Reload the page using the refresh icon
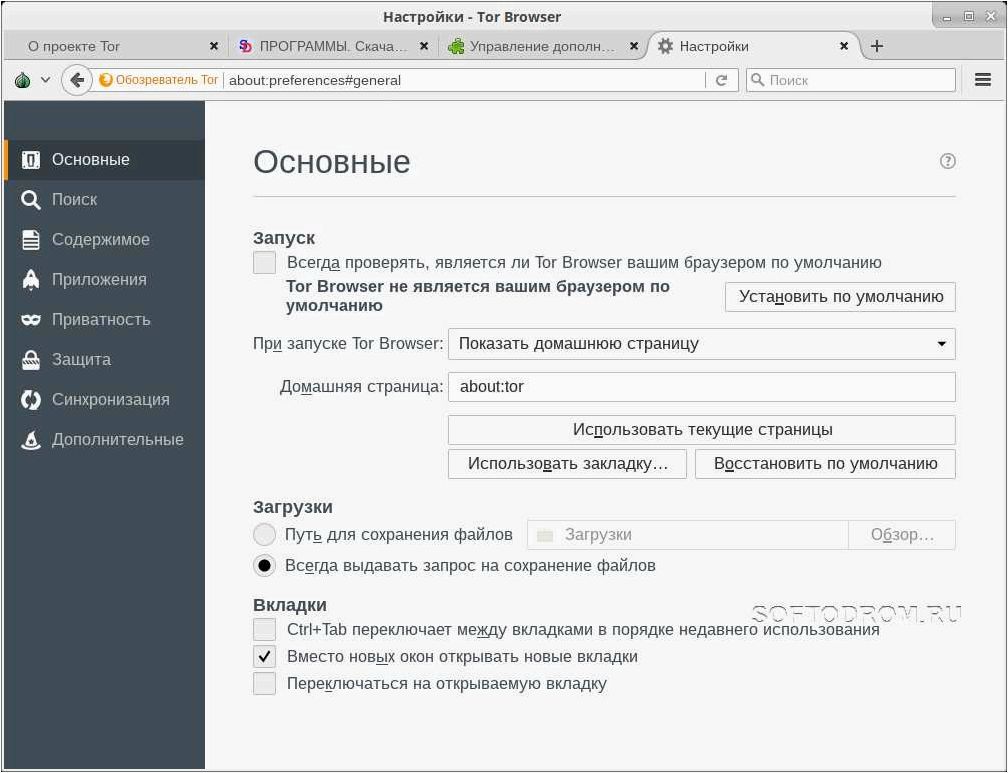Image resolution: width=1008 pixels, height=773 pixels. coord(721,80)
